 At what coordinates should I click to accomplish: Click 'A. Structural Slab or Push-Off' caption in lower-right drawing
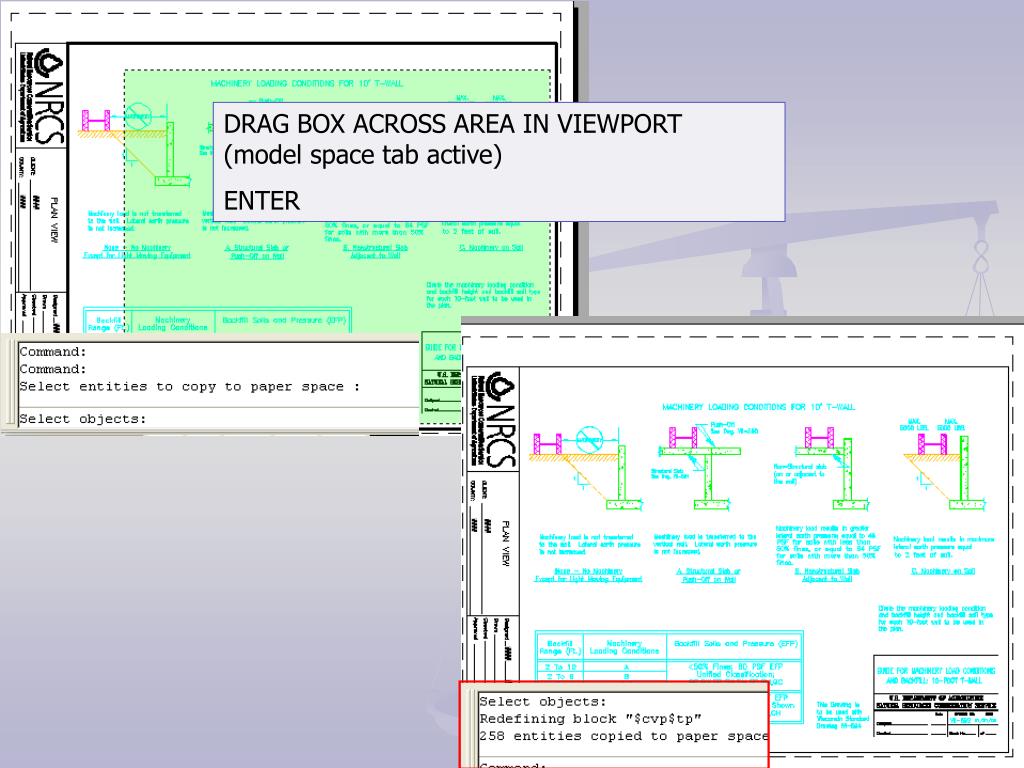[x=710, y=575]
